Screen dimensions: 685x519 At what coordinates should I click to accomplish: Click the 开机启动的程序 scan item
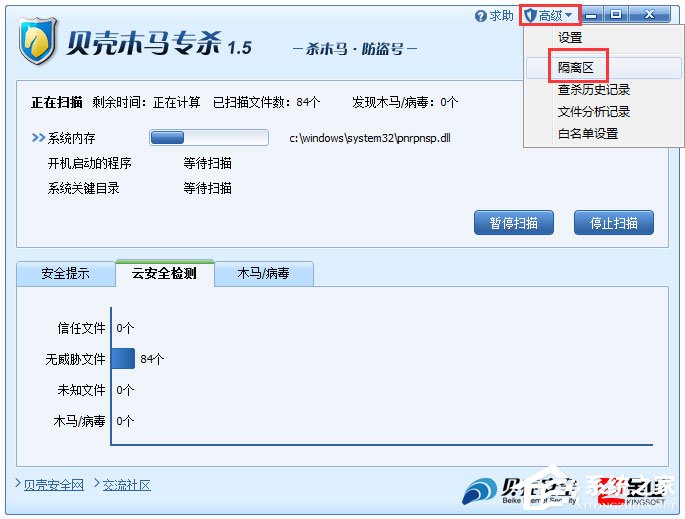[90, 163]
